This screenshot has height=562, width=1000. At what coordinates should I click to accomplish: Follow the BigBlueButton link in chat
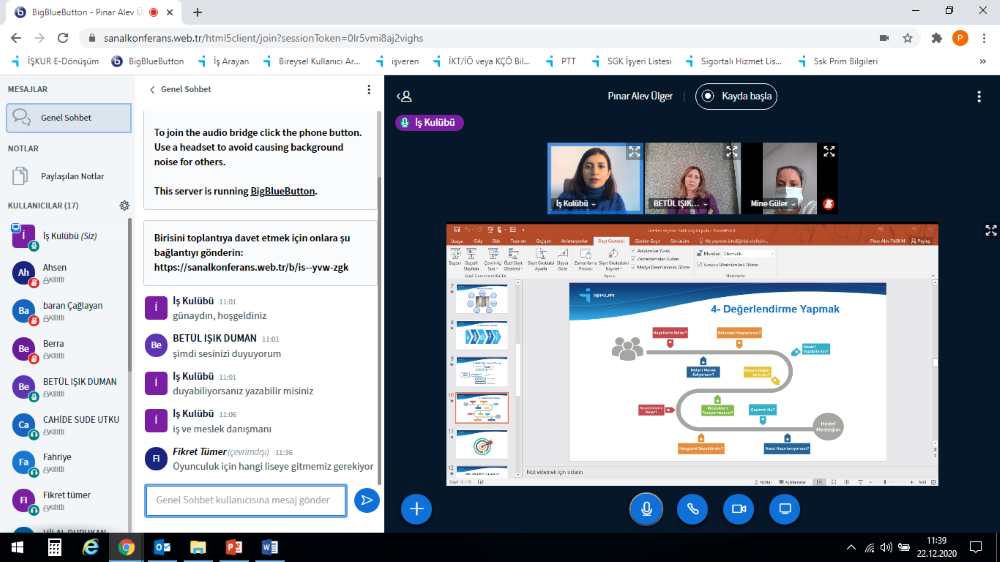(282, 191)
